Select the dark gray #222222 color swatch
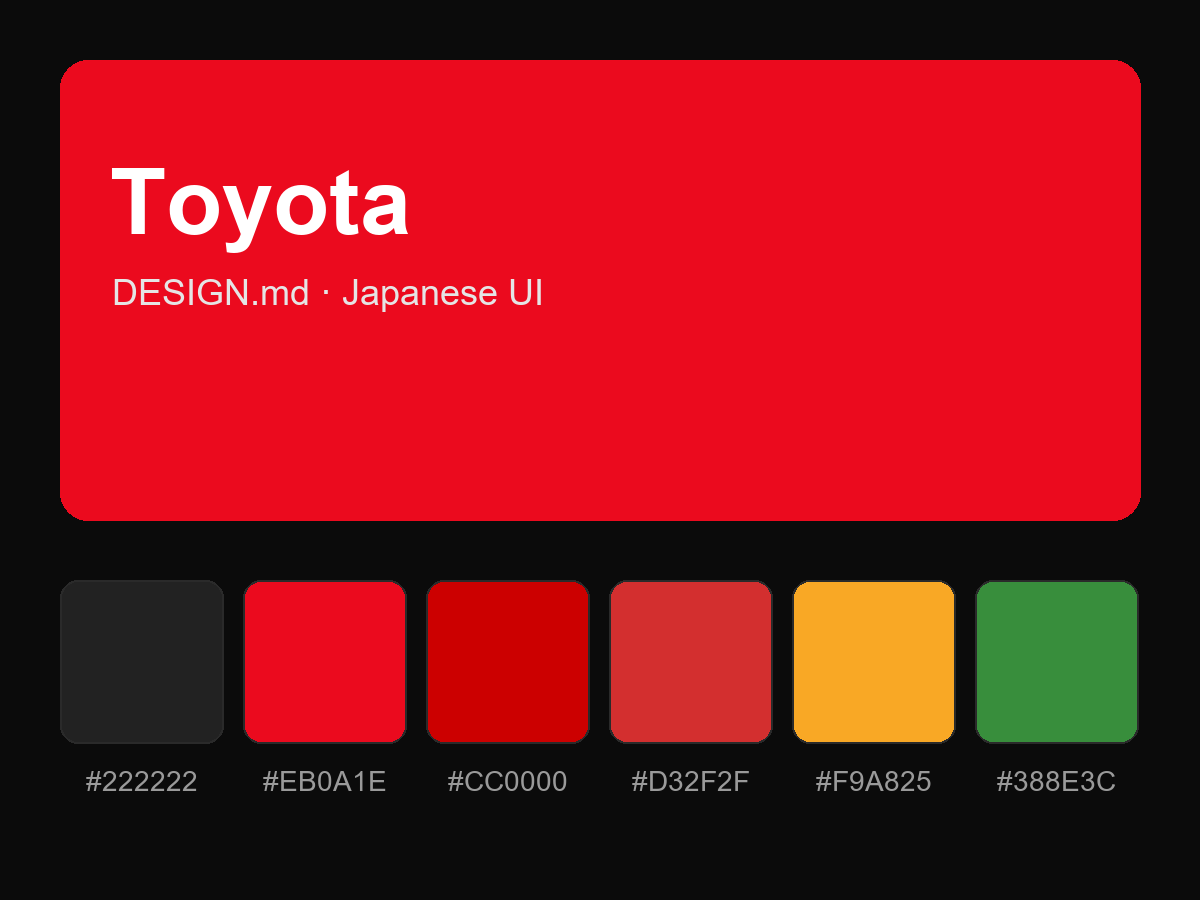Image resolution: width=1200 pixels, height=900 pixels. click(x=142, y=662)
